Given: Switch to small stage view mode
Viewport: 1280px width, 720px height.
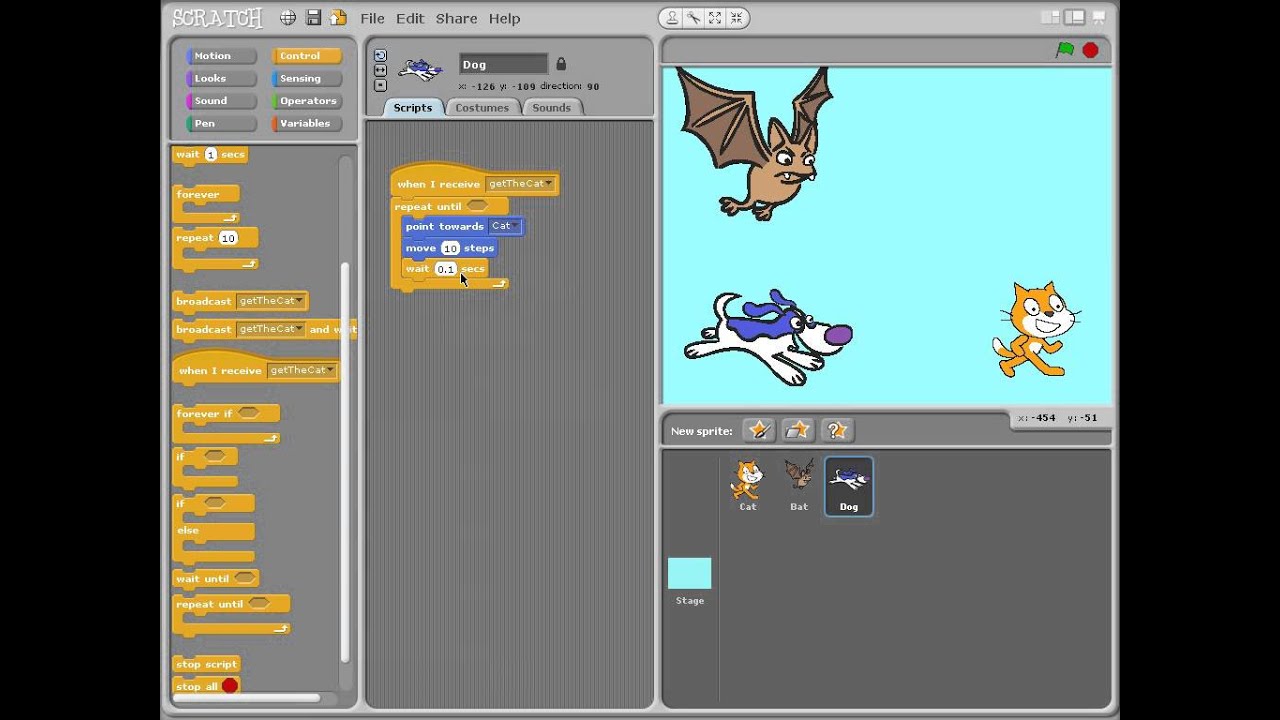Looking at the screenshot, I should pos(1050,18).
